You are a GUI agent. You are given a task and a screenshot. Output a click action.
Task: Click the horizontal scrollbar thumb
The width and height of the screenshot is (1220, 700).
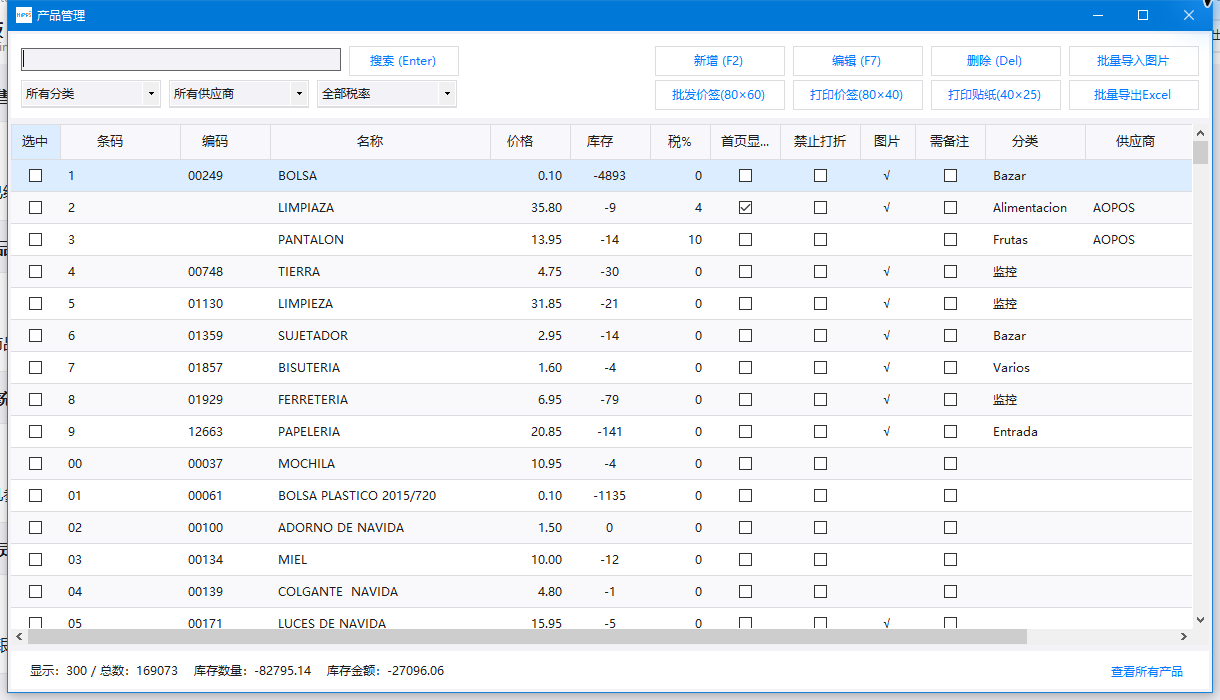[x=527, y=637]
